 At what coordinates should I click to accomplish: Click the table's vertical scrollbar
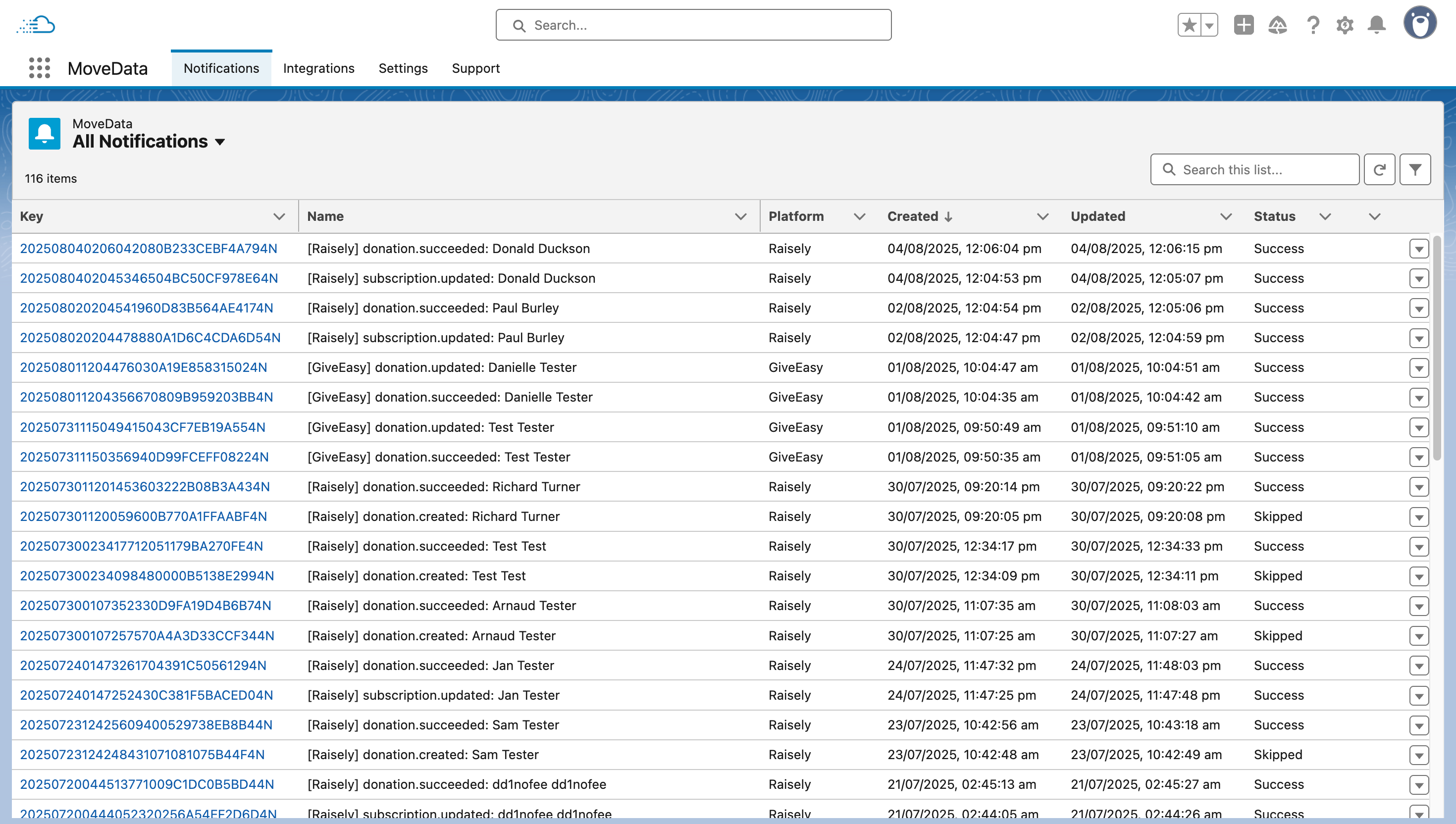click(x=1436, y=348)
